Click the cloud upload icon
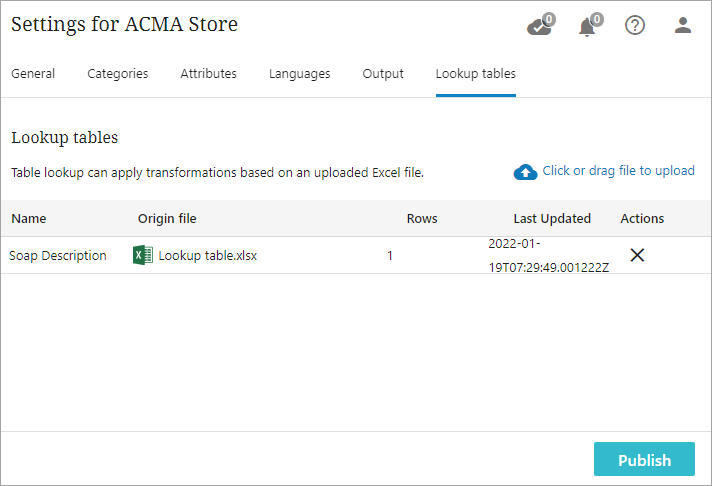 525,172
